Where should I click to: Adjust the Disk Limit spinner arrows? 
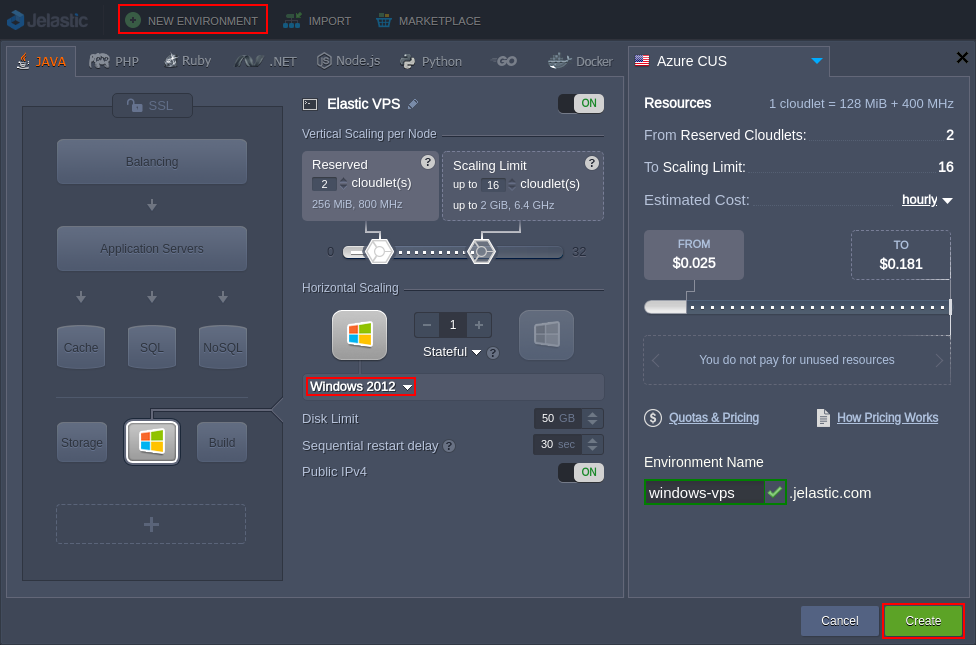tap(593, 418)
